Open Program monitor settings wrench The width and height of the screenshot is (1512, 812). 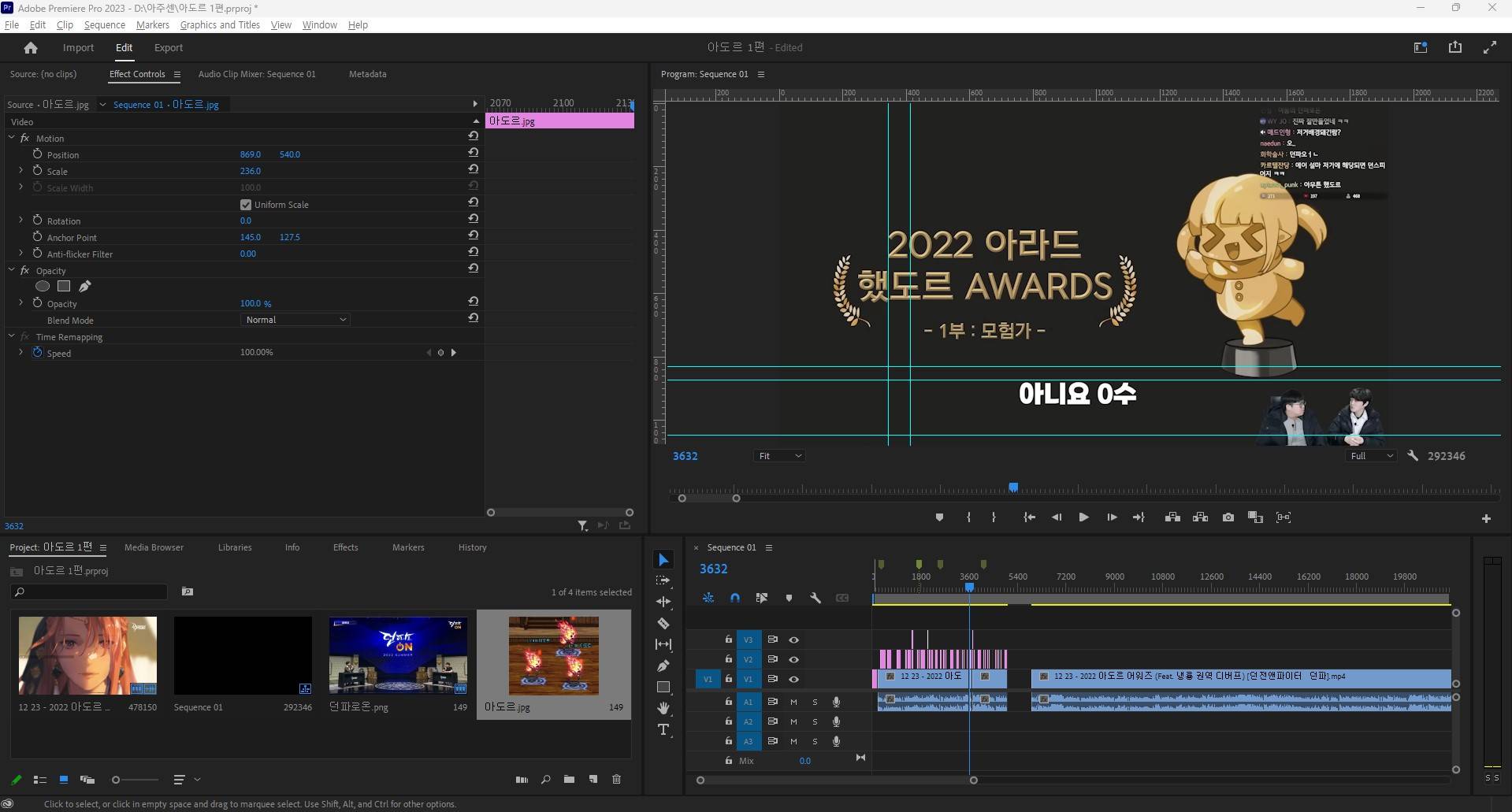1413,456
